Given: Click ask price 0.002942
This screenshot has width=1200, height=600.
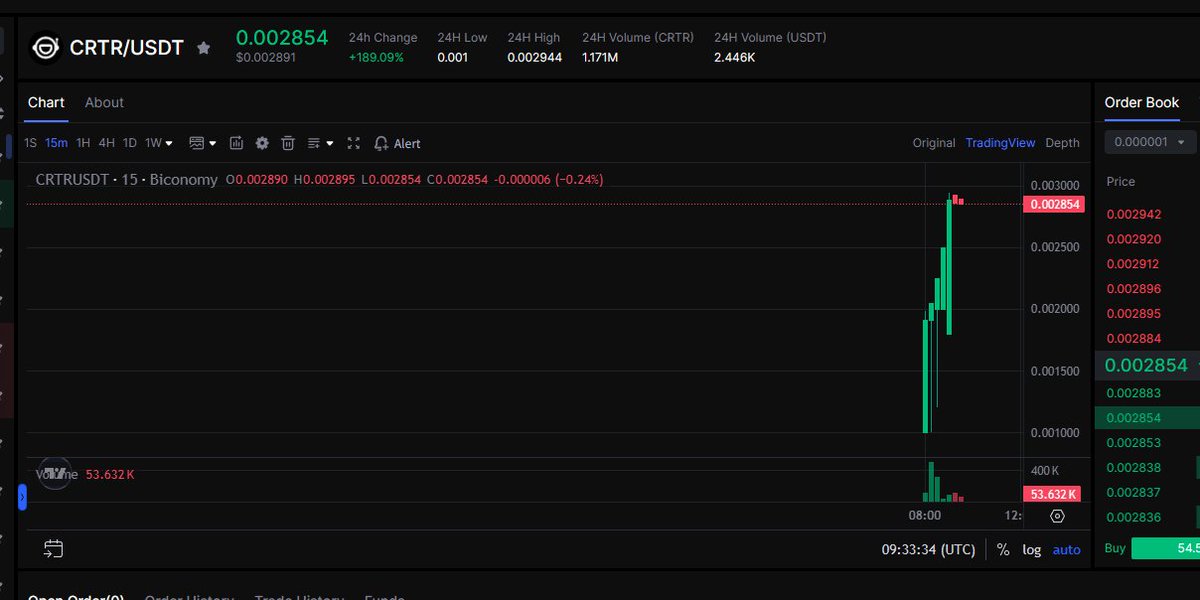Looking at the screenshot, I should (1134, 214).
